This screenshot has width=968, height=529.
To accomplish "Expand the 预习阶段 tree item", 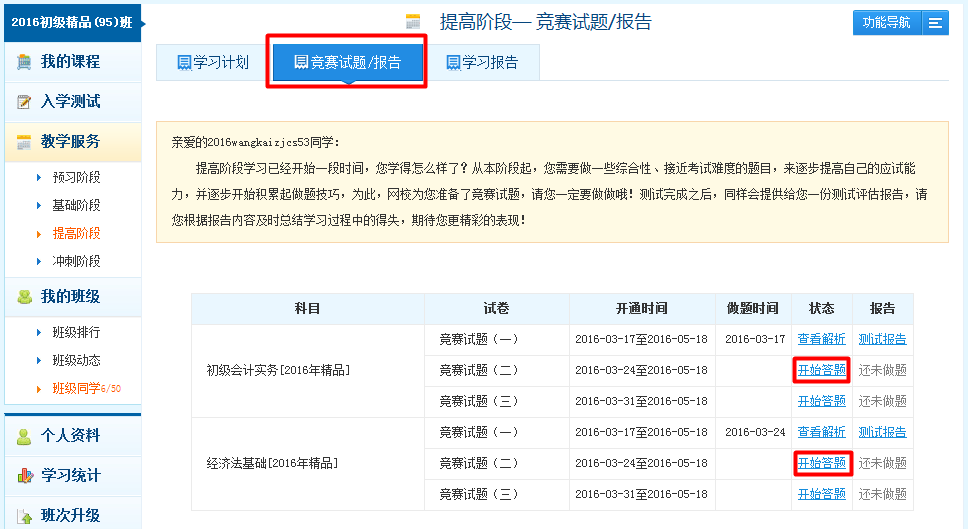I will pos(76,178).
